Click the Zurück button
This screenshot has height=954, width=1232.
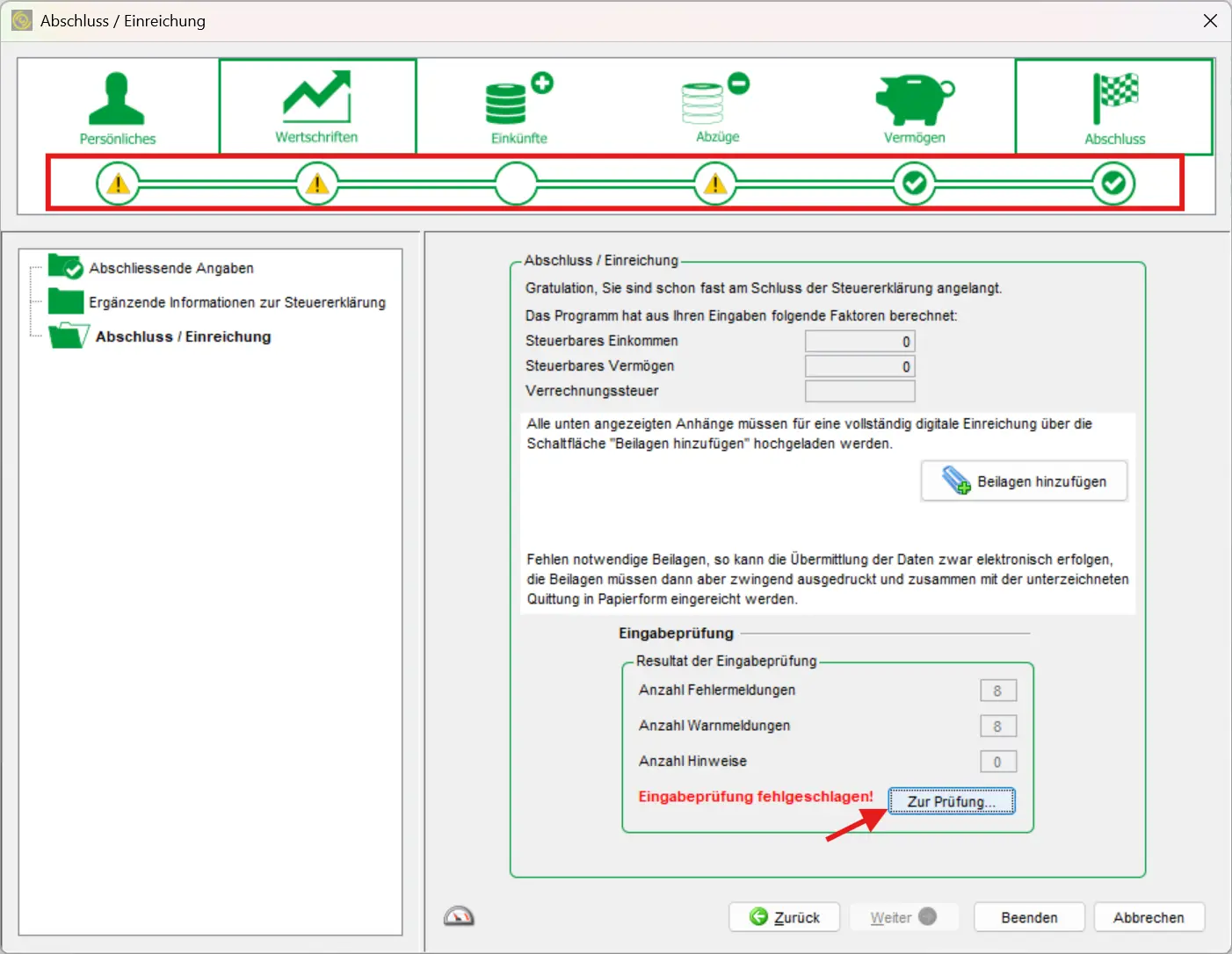[784, 916]
